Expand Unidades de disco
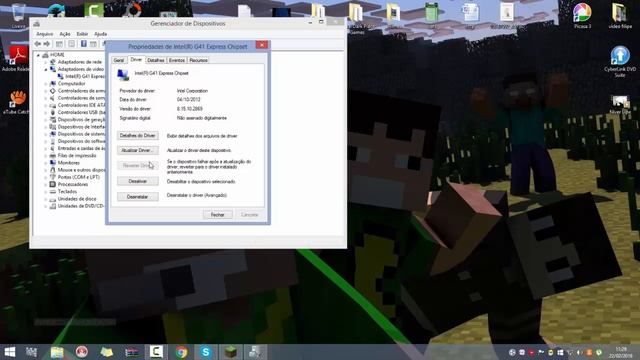The image size is (640, 360). click(x=46, y=199)
